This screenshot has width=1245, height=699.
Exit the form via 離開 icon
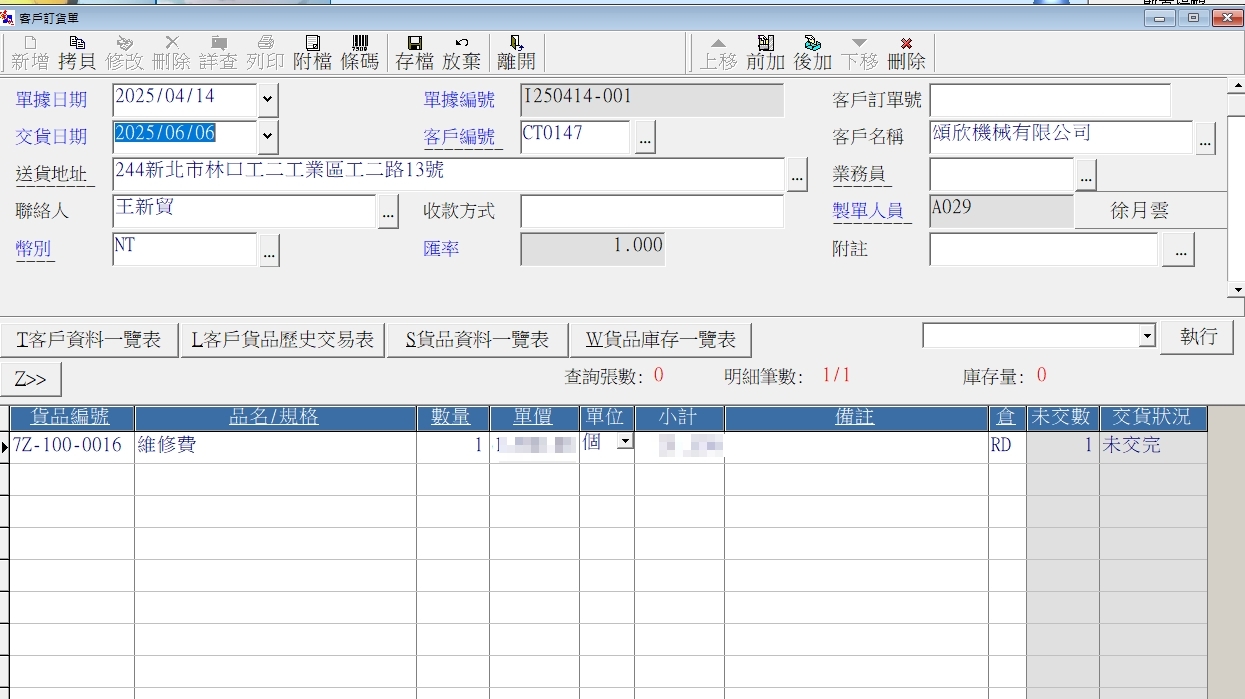[x=516, y=52]
